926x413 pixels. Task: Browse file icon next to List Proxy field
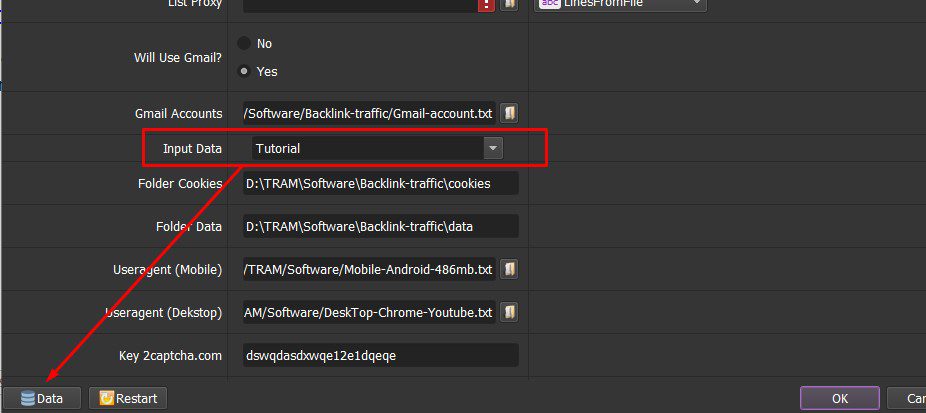pos(509,4)
